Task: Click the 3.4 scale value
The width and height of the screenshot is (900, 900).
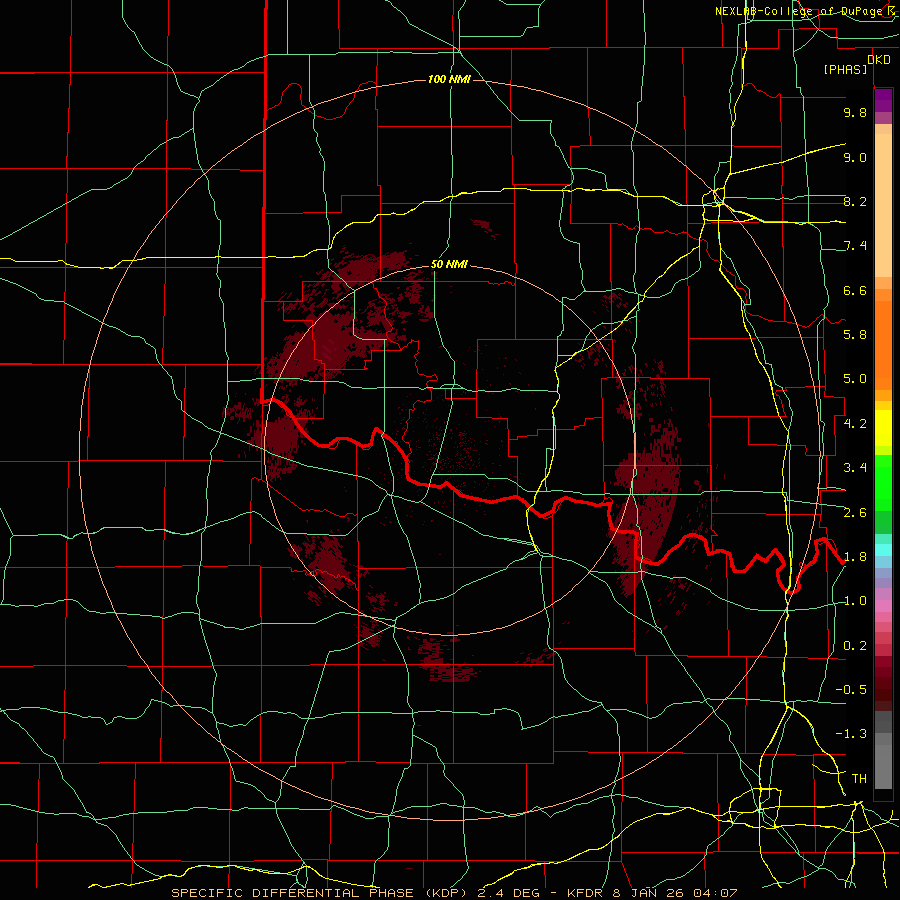Action: pos(855,468)
